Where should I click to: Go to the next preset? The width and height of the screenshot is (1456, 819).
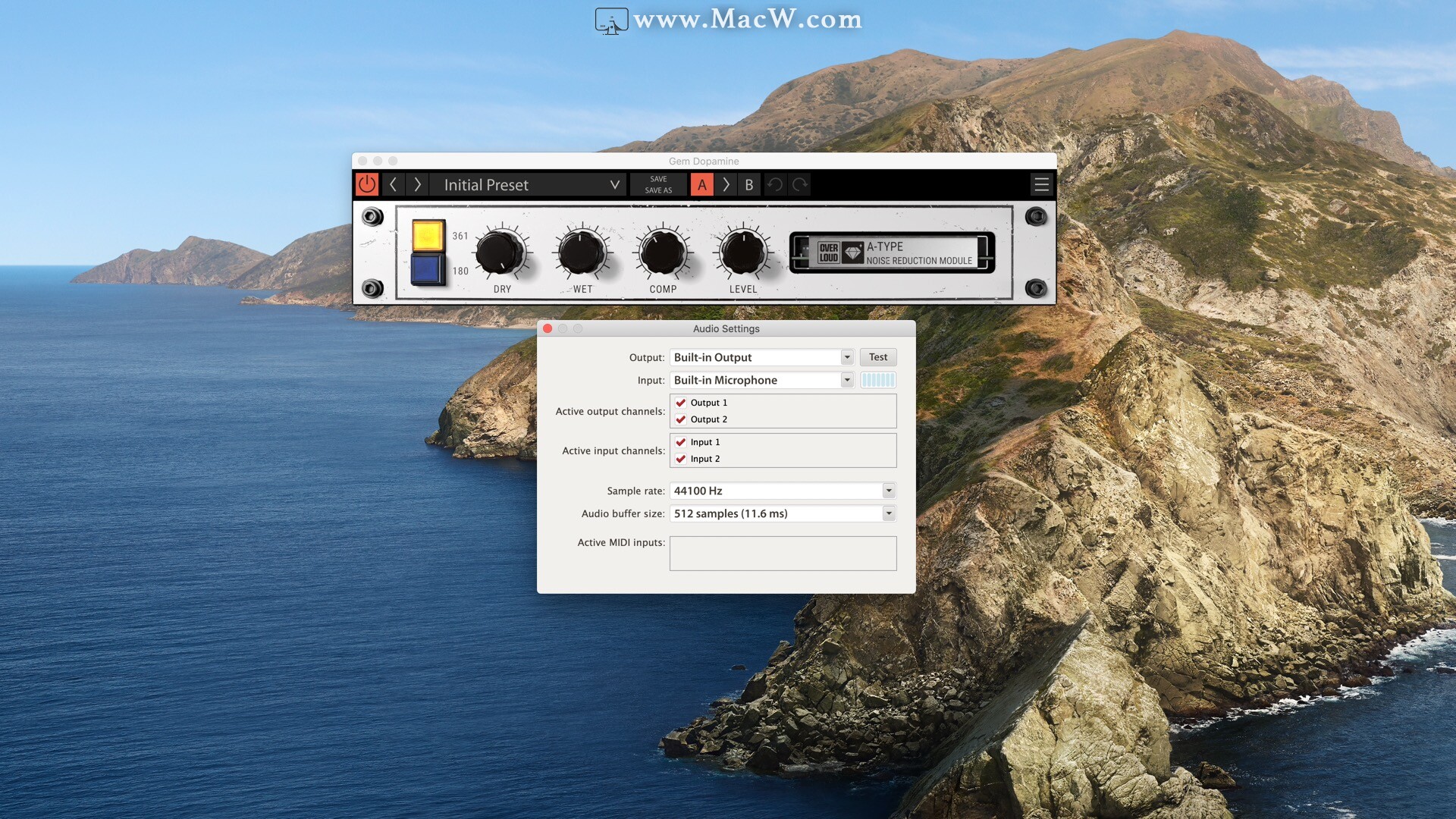pos(417,184)
